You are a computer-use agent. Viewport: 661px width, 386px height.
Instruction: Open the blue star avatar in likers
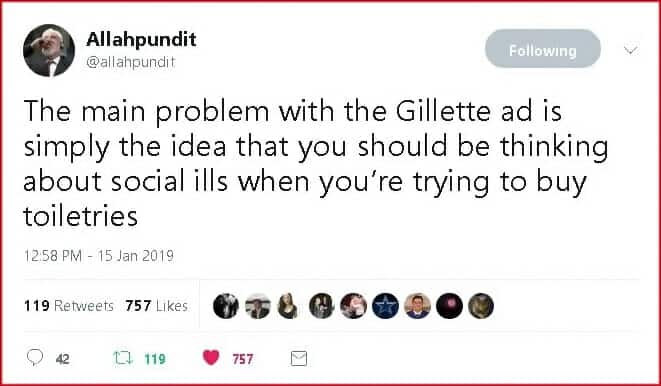tap(385, 306)
